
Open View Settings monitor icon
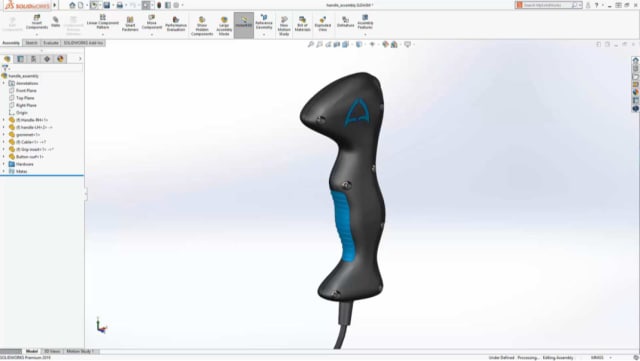coord(407,44)
